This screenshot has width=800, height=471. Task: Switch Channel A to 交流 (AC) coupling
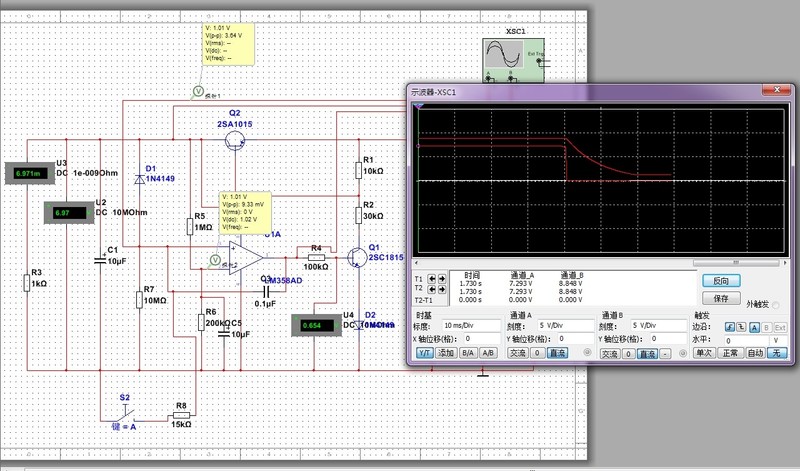coord(517,353)
